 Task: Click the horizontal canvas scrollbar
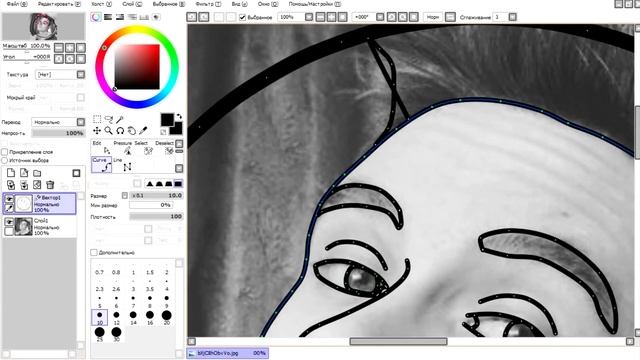[398, 341]
